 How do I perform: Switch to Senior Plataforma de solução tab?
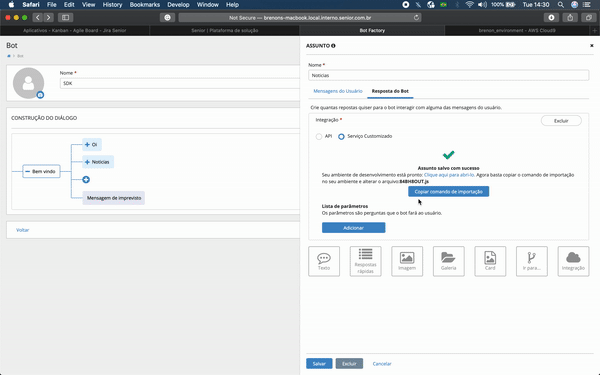[x=225, y=30]
